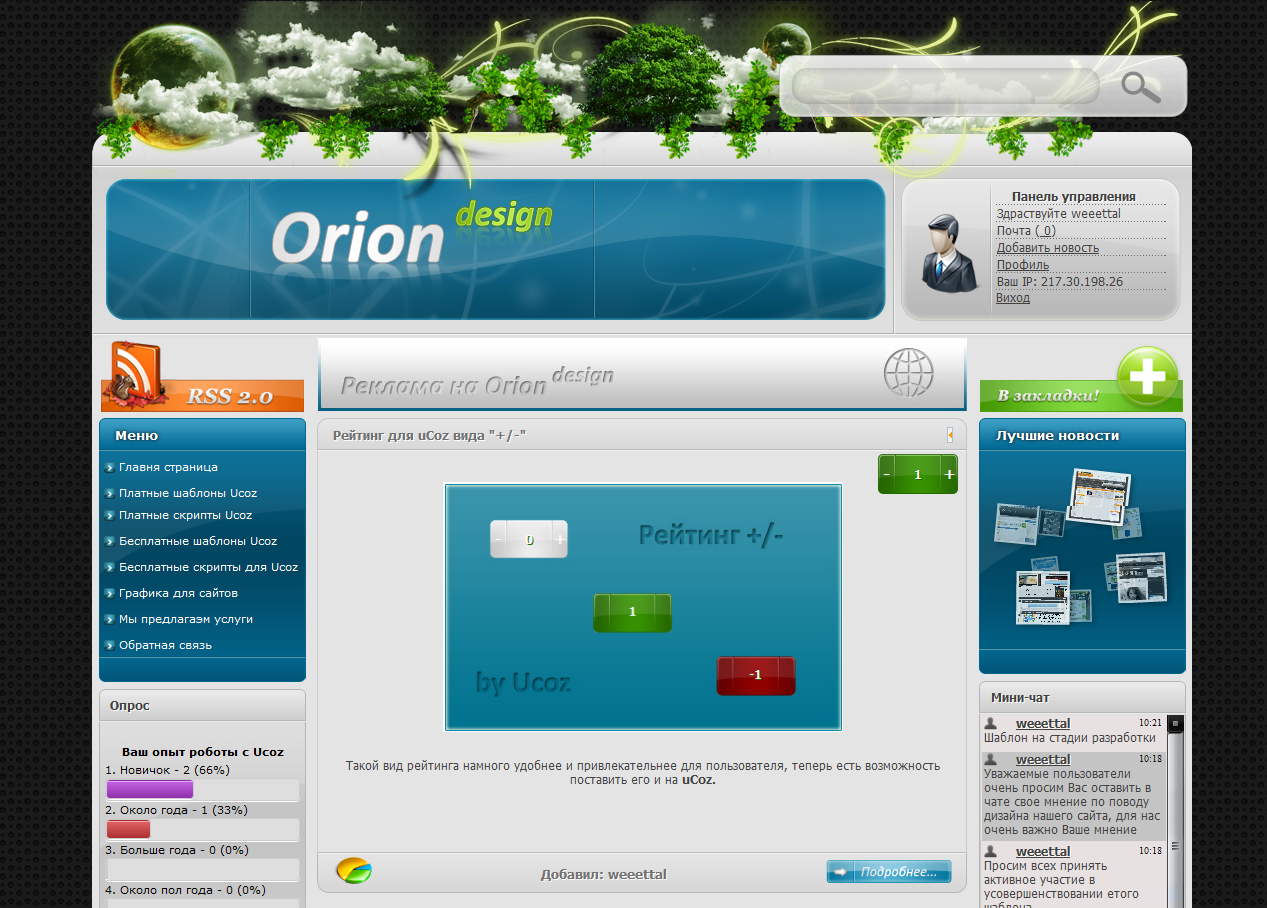1267x908 pixels.
Task: Click the purple Новичок poll result bar
Action: click(x=150, y=789)
